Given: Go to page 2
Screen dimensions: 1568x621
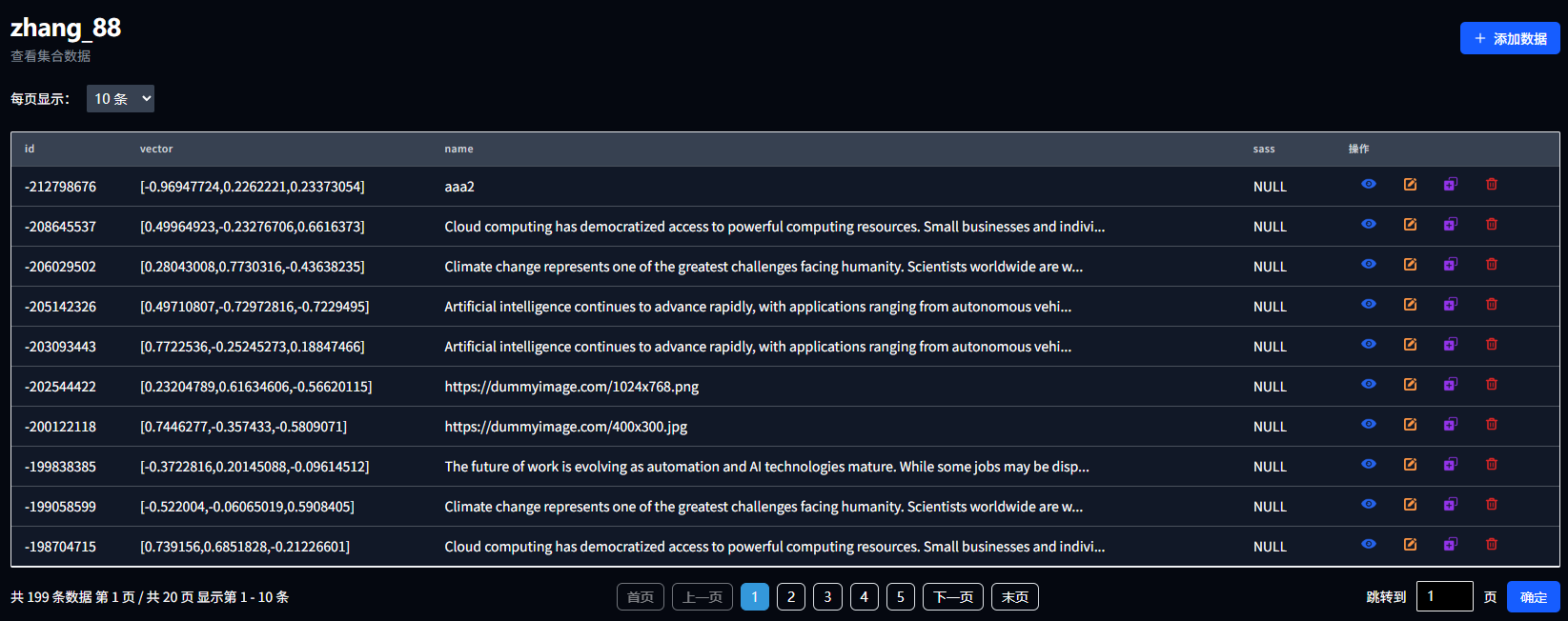Looking at the screenshot, I should pyautogui.click(x=790, y=597).
